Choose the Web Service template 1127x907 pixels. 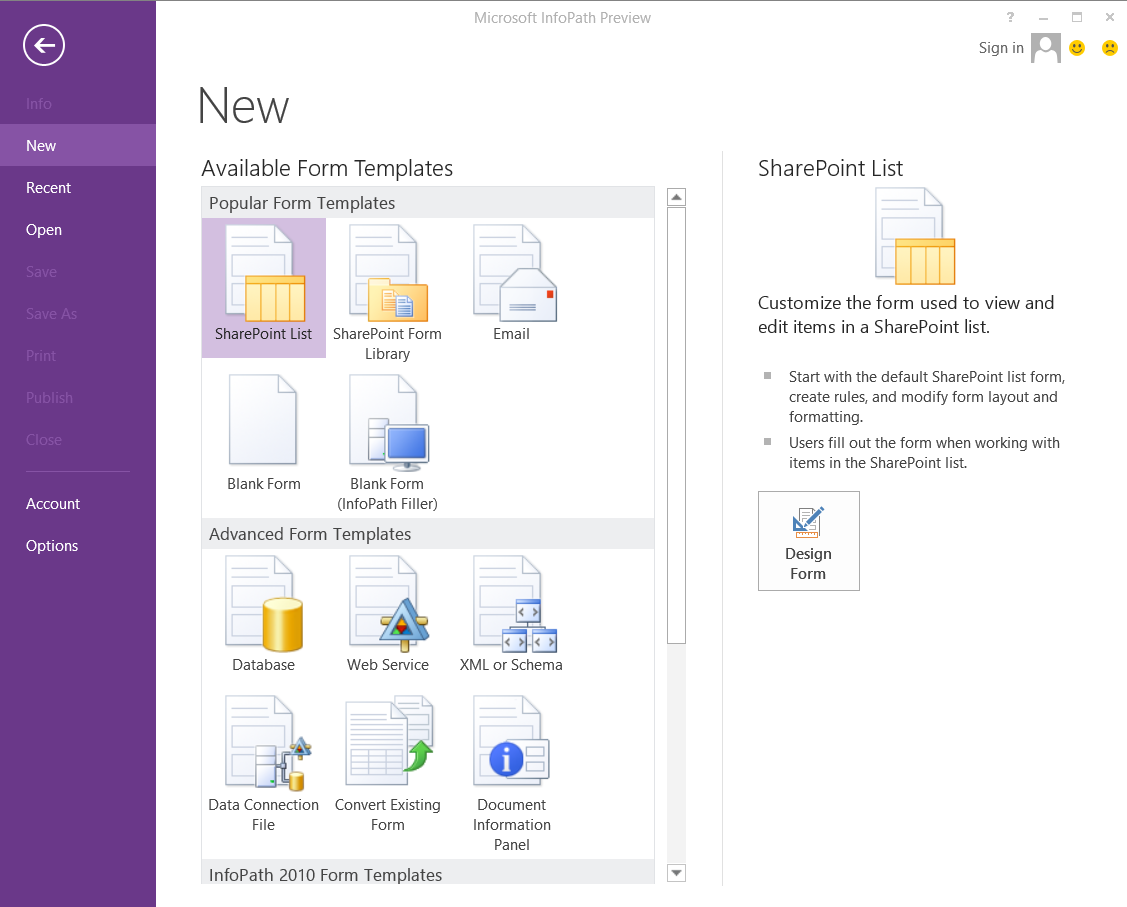point(388,614)
